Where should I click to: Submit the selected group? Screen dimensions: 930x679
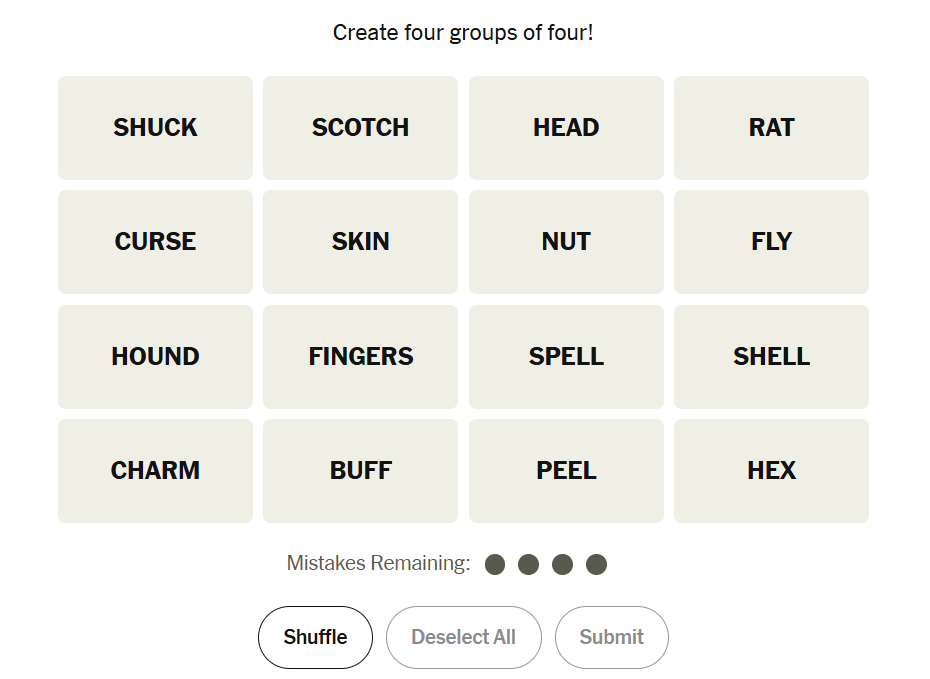tap(611, 637)
